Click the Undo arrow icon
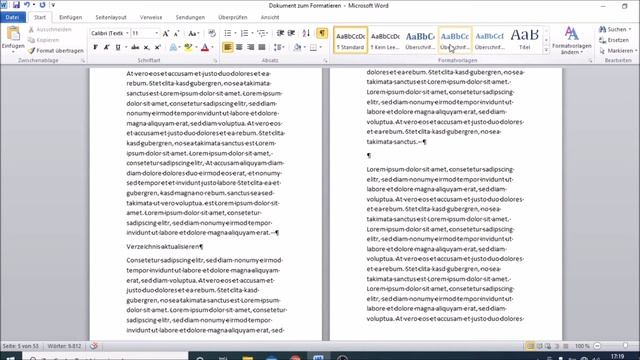The width and height of the screenshot is (640, 360). (x=27, y=5)
